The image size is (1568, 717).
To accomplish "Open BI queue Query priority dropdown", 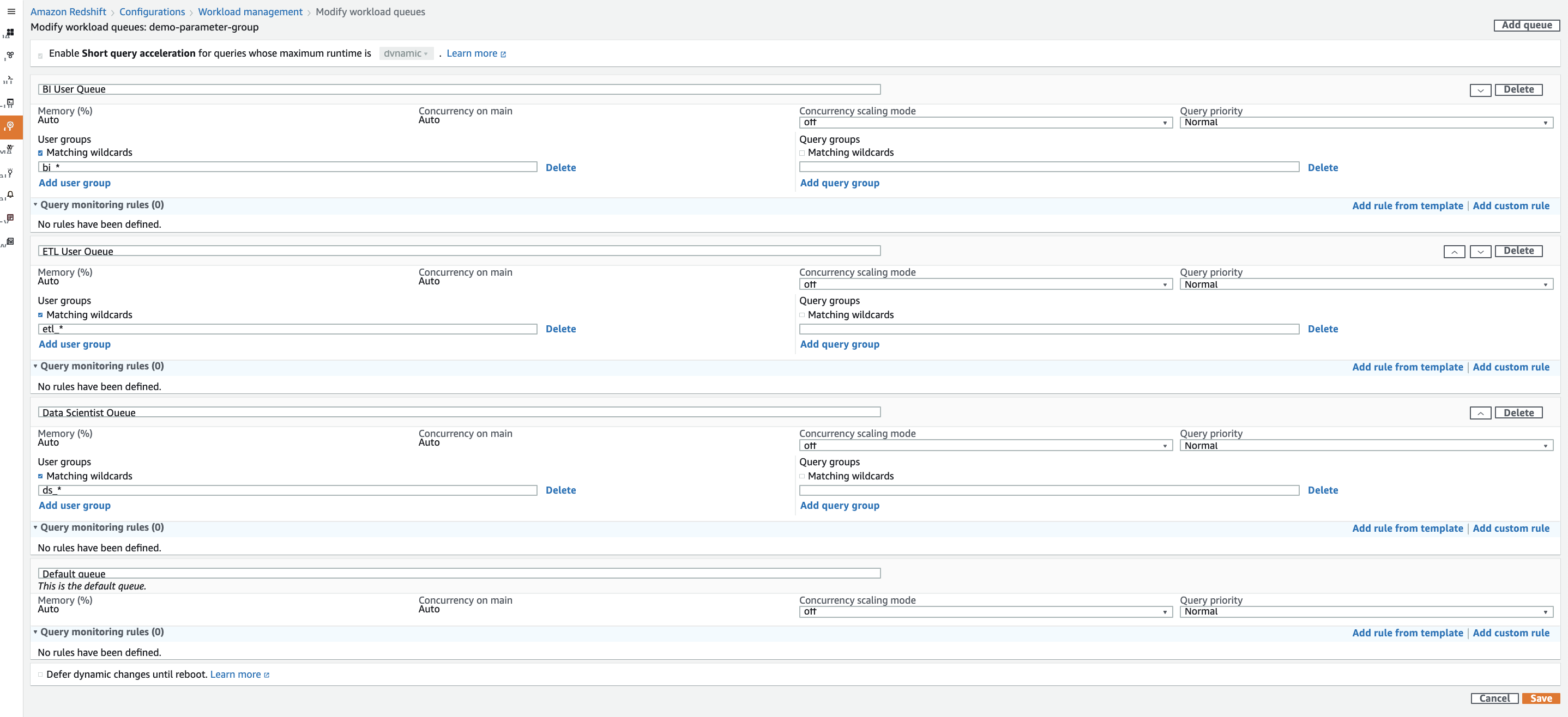I will click(1366, 123).
